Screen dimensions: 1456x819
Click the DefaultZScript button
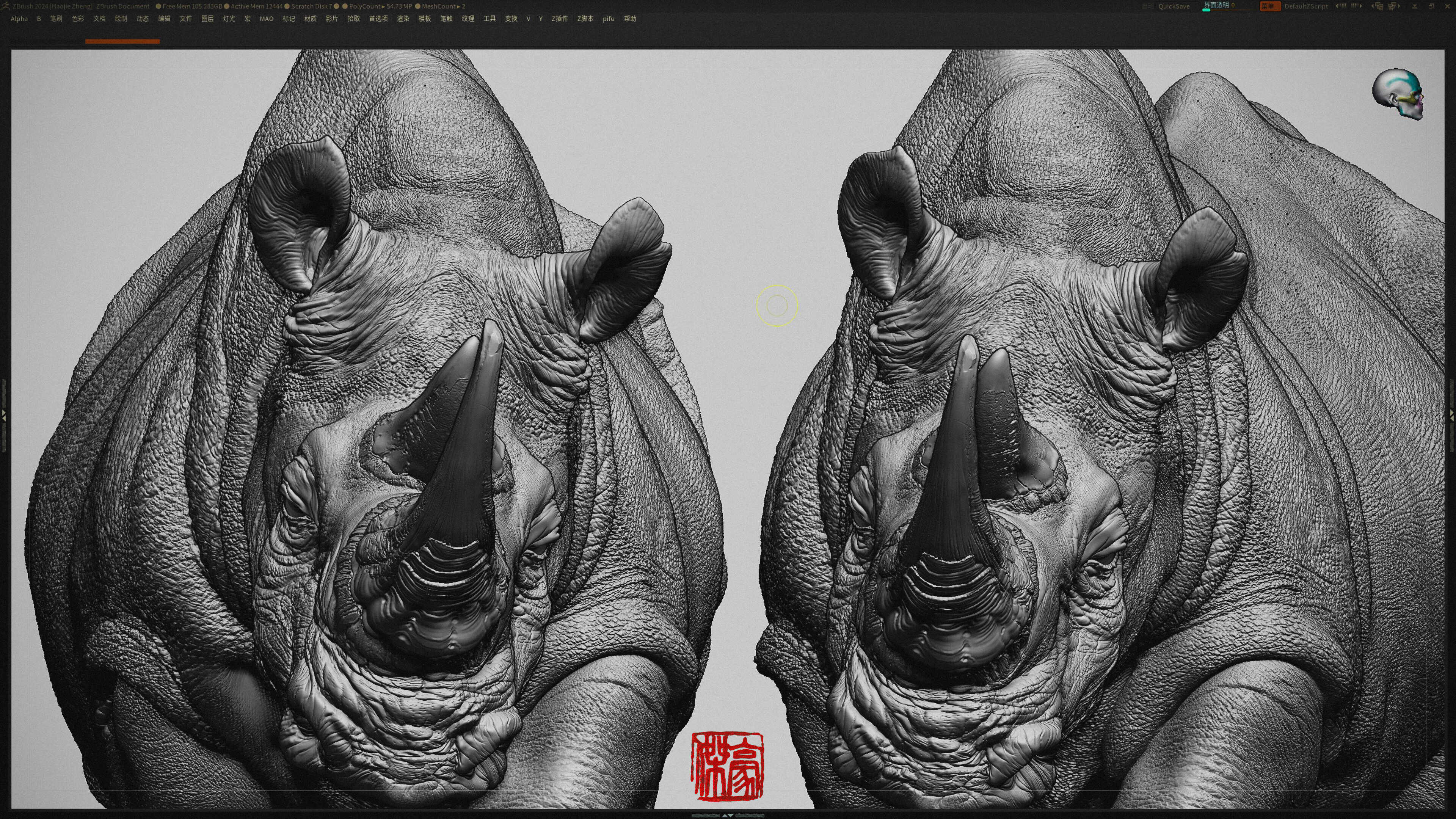click(1305, 6)
